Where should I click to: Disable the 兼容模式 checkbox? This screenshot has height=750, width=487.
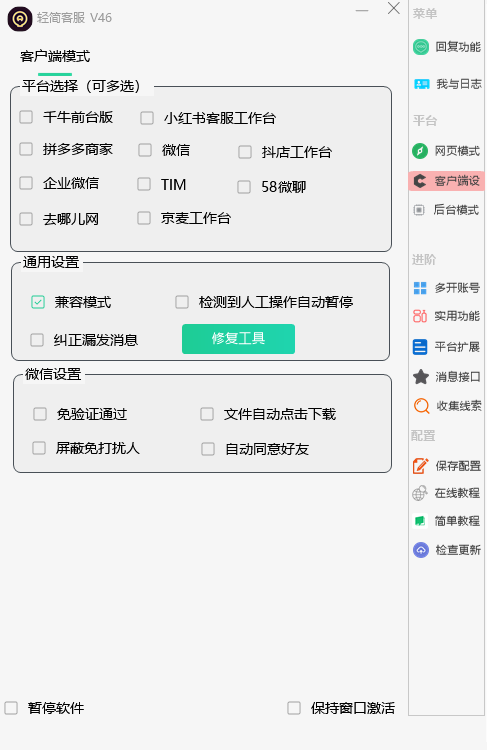point(38,302)
